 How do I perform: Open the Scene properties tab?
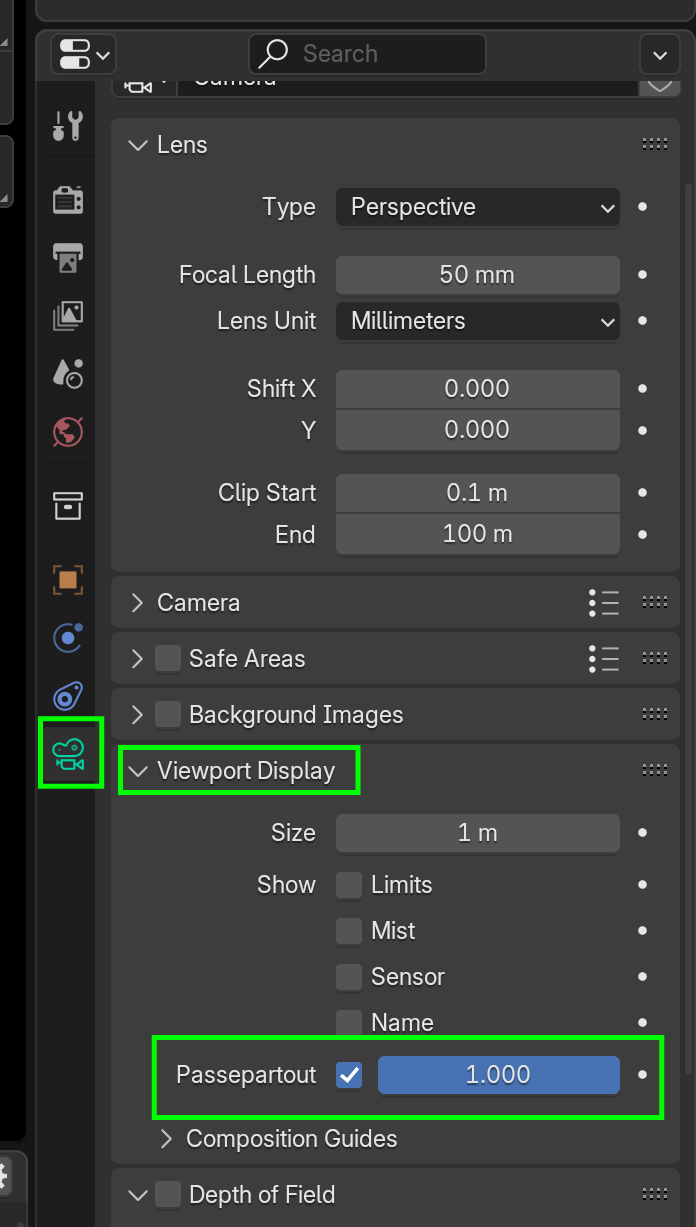68,373
